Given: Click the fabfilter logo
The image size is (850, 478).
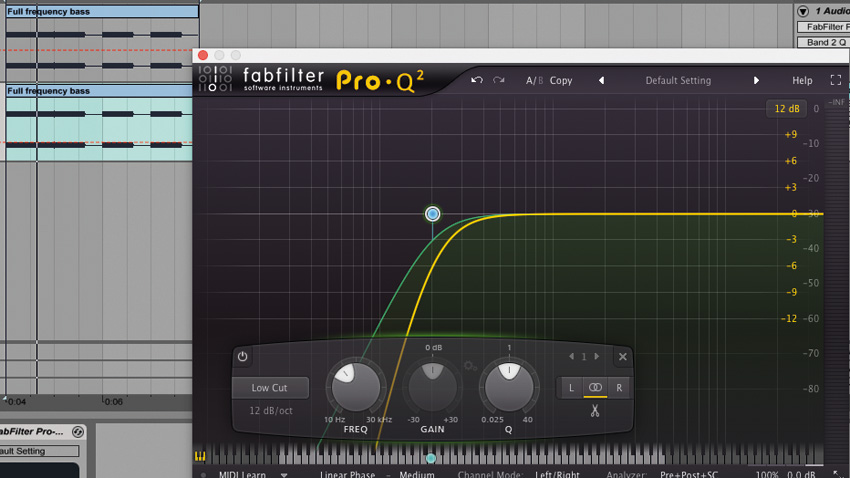Looking at the screenshot, I should [283, 79].
